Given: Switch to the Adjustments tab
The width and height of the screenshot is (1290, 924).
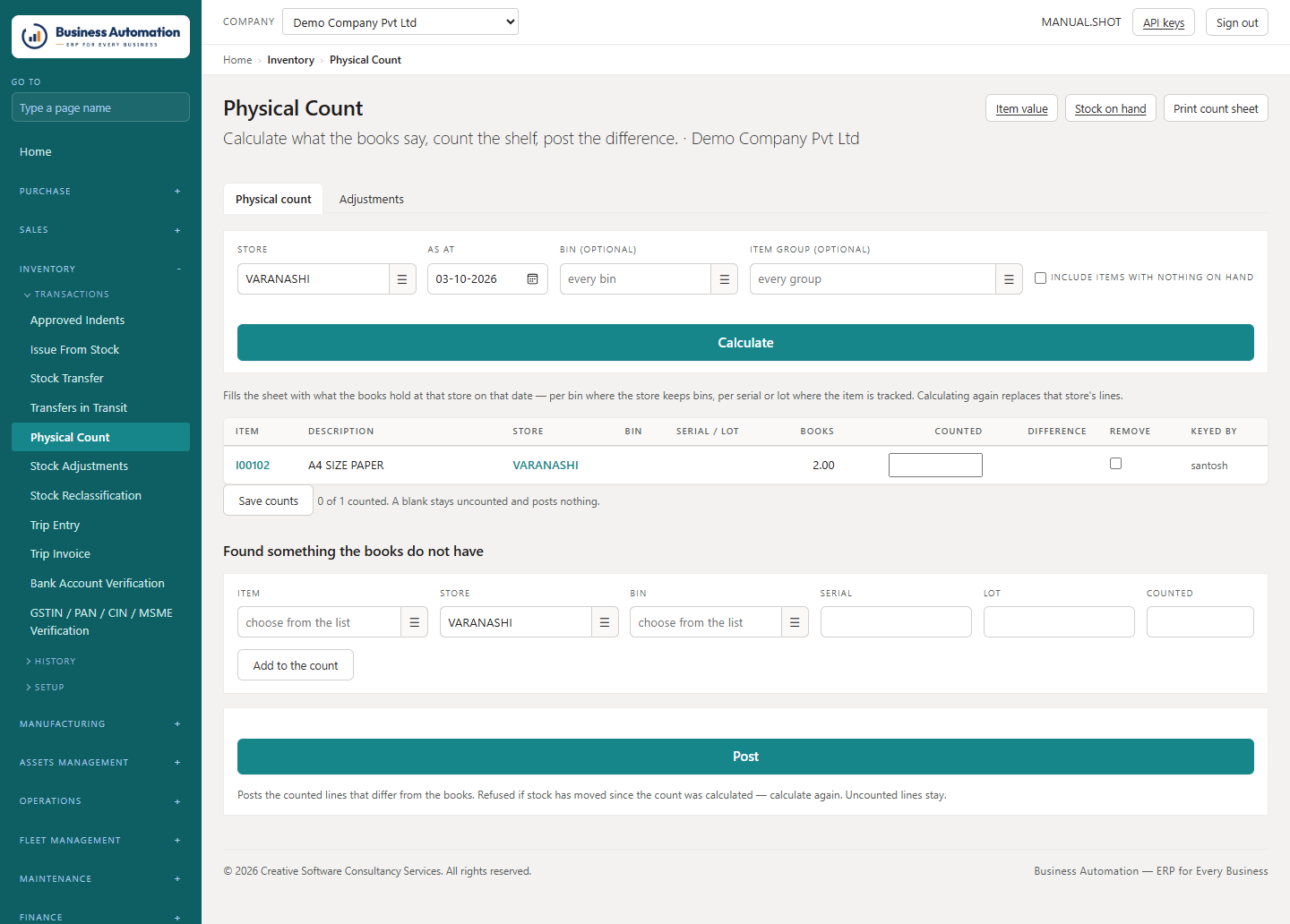Looking at the screenshot, I should (372, 199).
